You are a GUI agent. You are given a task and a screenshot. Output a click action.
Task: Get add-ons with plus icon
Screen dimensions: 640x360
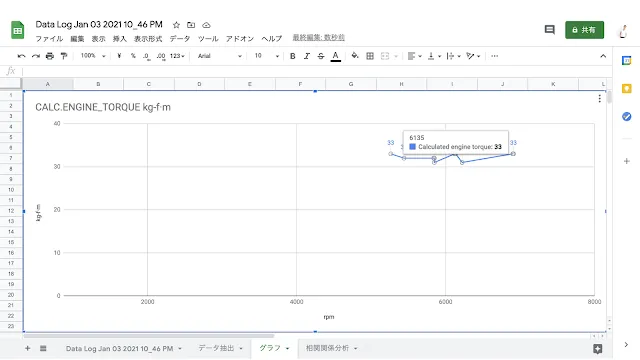[x=627, y=161]
